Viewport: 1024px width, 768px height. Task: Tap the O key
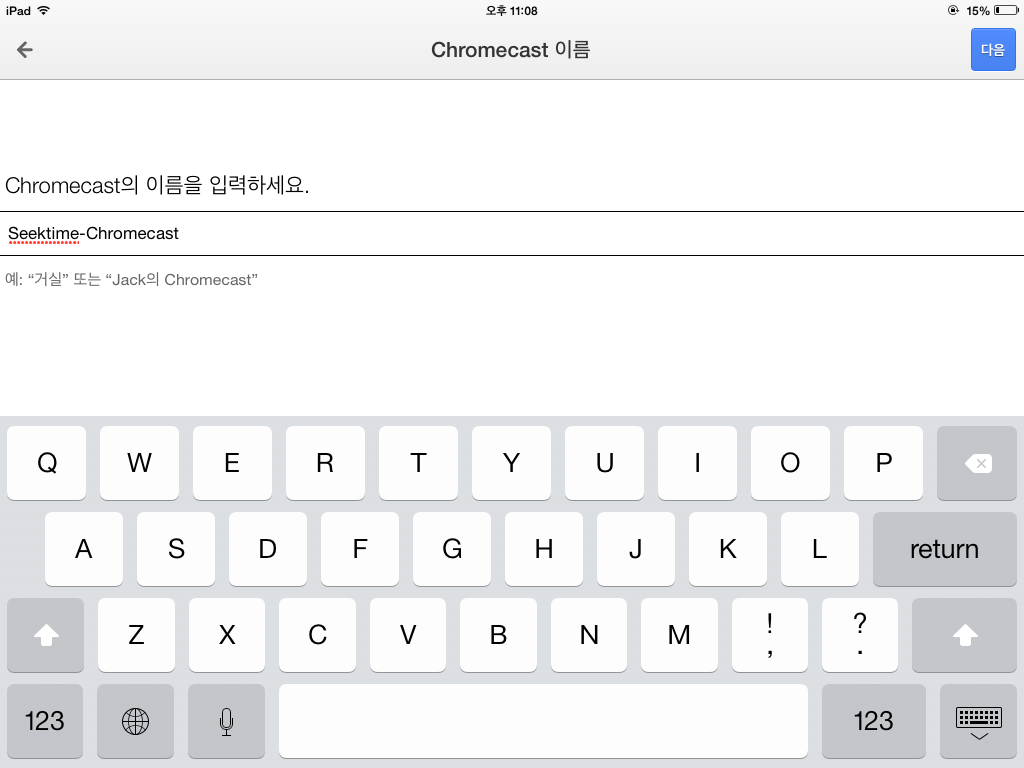click(790, 463)
